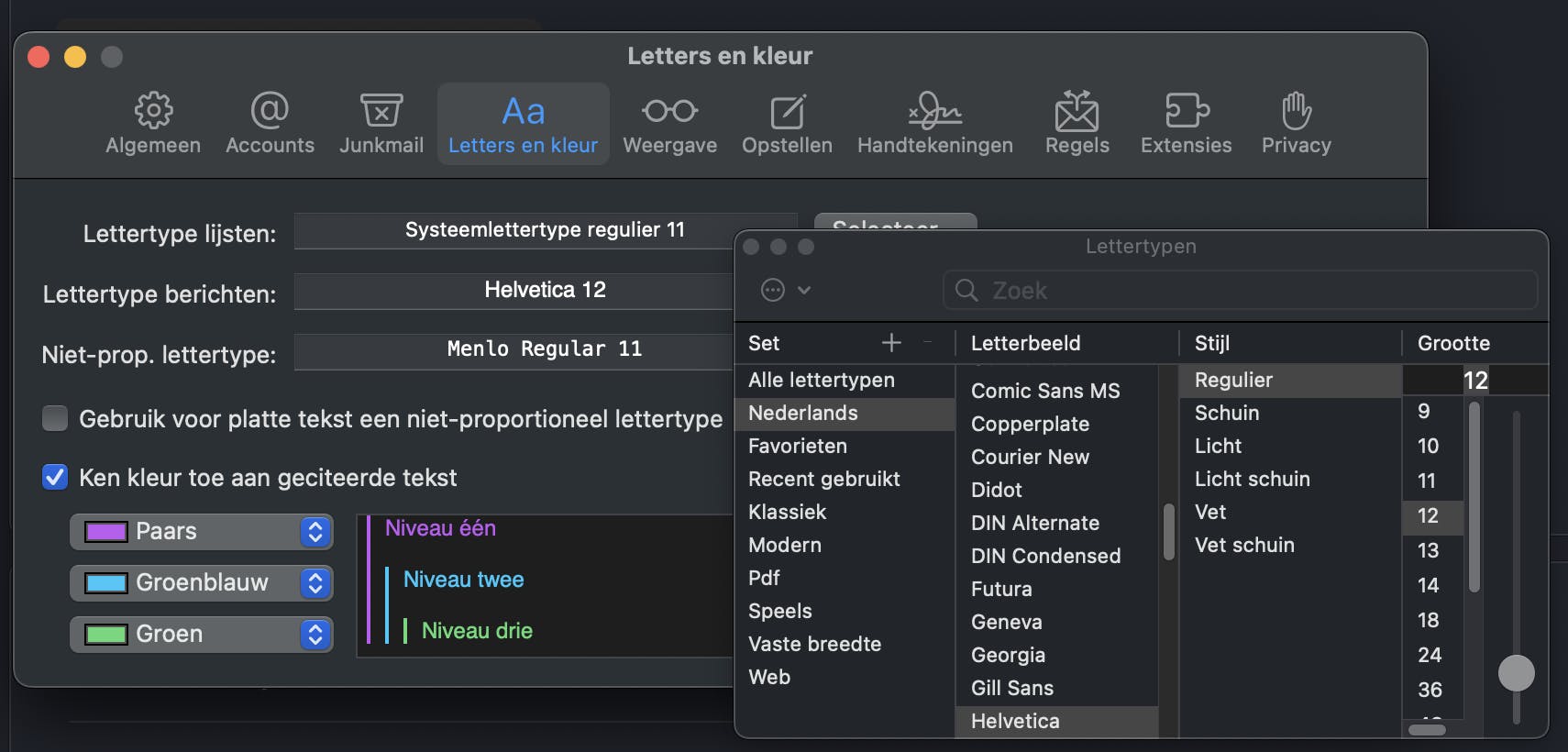Open the Opstellen compose pane
Screen dimensions: 1568x752
pyautogui.click(x=787, y=123)
